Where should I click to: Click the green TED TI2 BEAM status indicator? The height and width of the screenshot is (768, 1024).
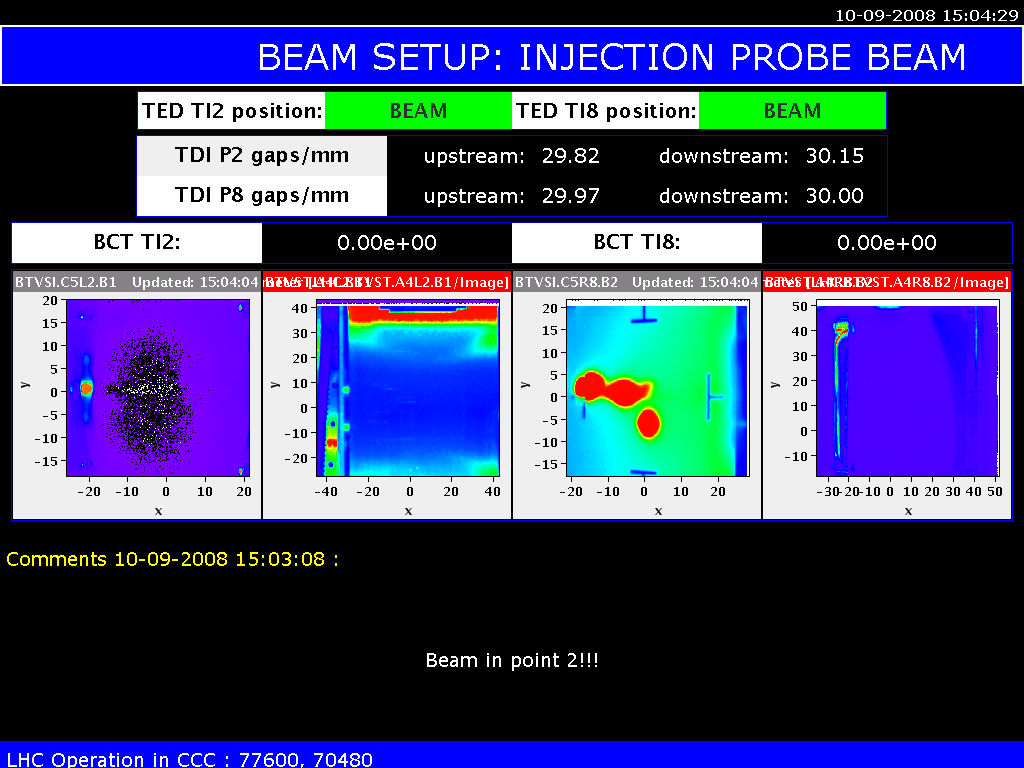(x=418, y=111)
